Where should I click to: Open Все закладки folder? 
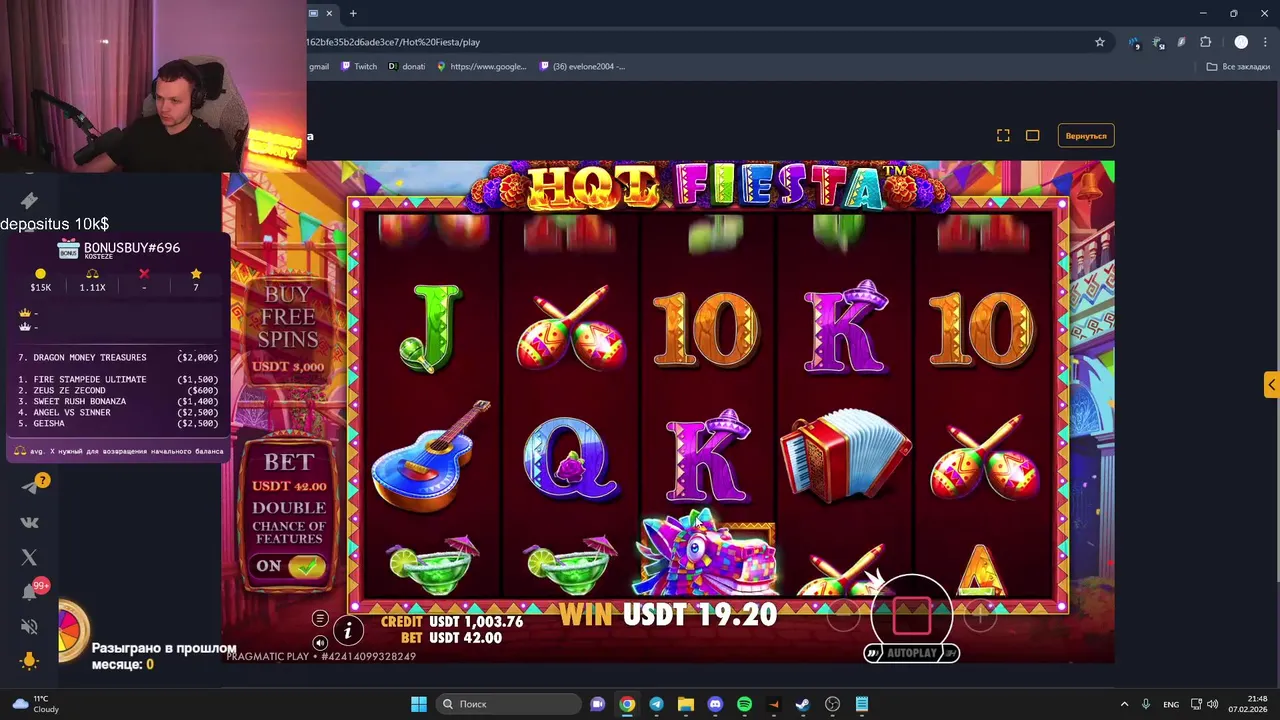pos(1238,67)
